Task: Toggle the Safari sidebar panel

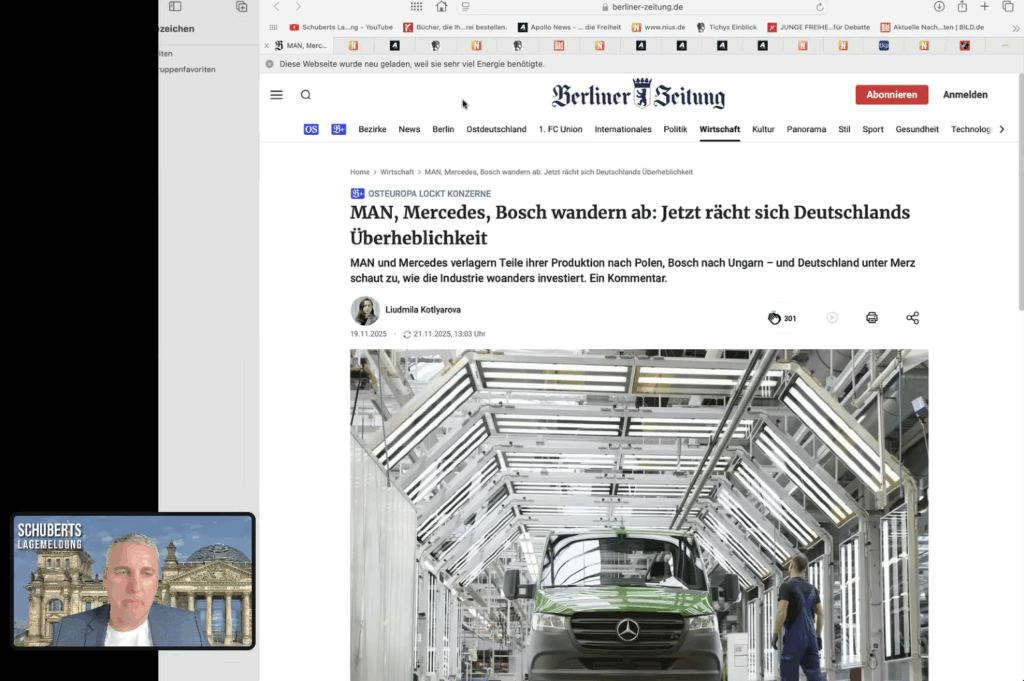Action: pos(175,7)
